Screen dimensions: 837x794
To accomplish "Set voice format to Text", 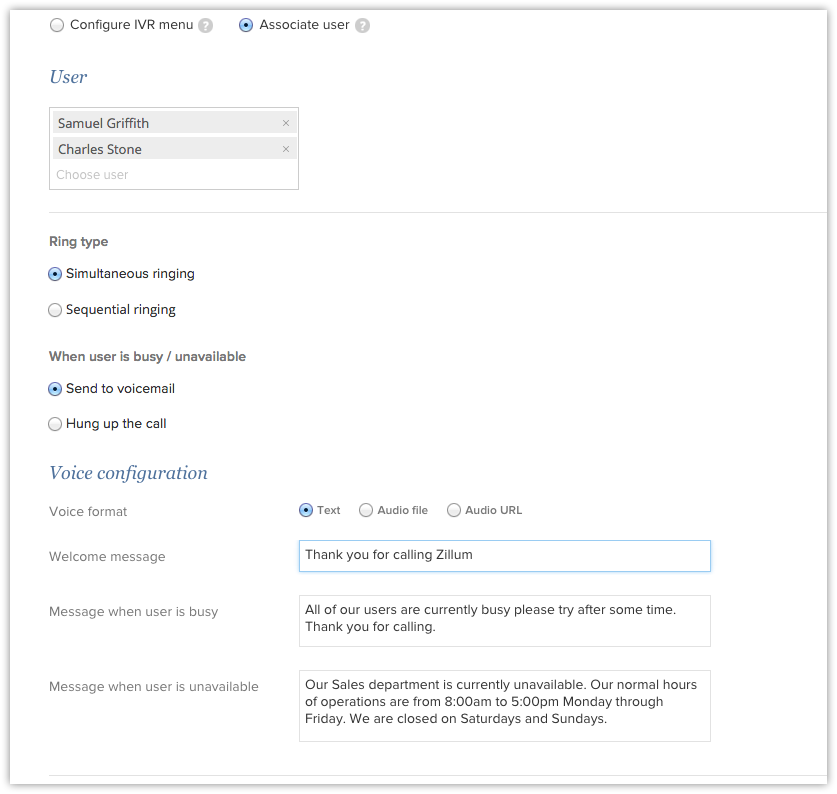I will point(306,510).
